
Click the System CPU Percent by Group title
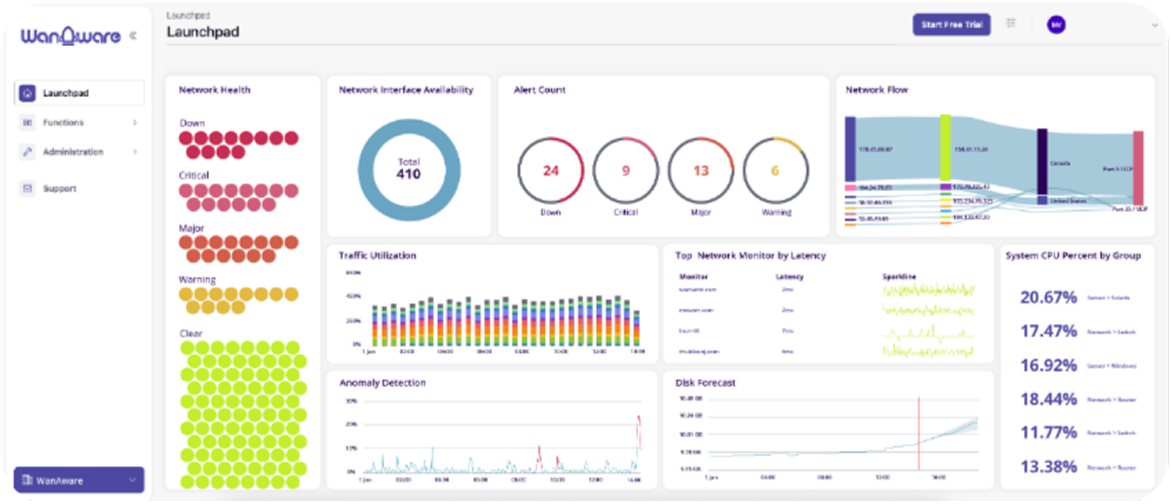tap(1073, 256)
